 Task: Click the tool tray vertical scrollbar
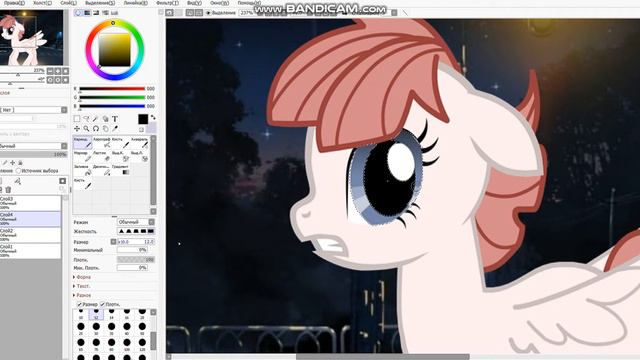[153, 173]
